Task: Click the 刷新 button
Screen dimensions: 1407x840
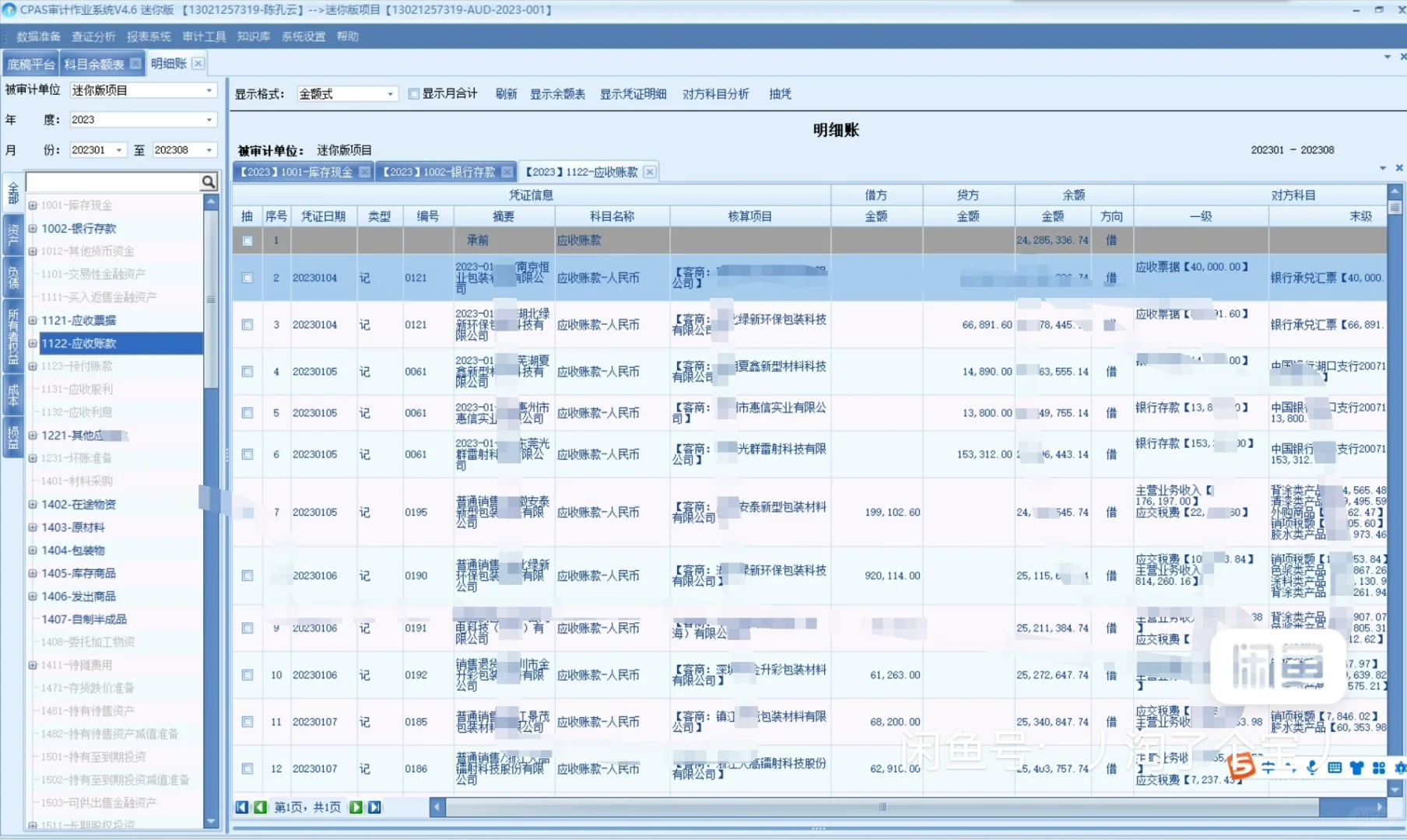Action: click(506, 94)
